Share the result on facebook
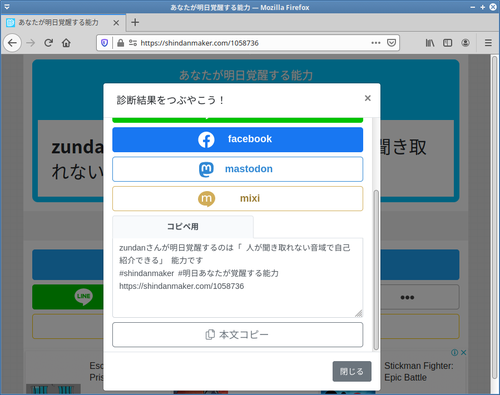 (x=237, y=139)
